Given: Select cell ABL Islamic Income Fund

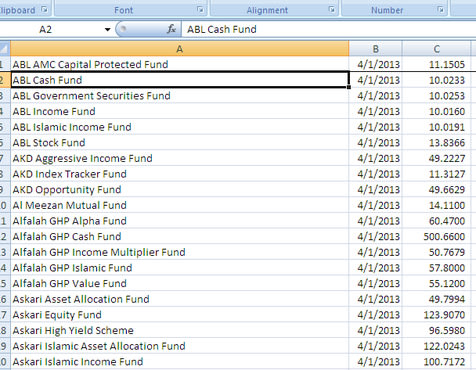Looking at the screenshot, I should coord(180,127).
